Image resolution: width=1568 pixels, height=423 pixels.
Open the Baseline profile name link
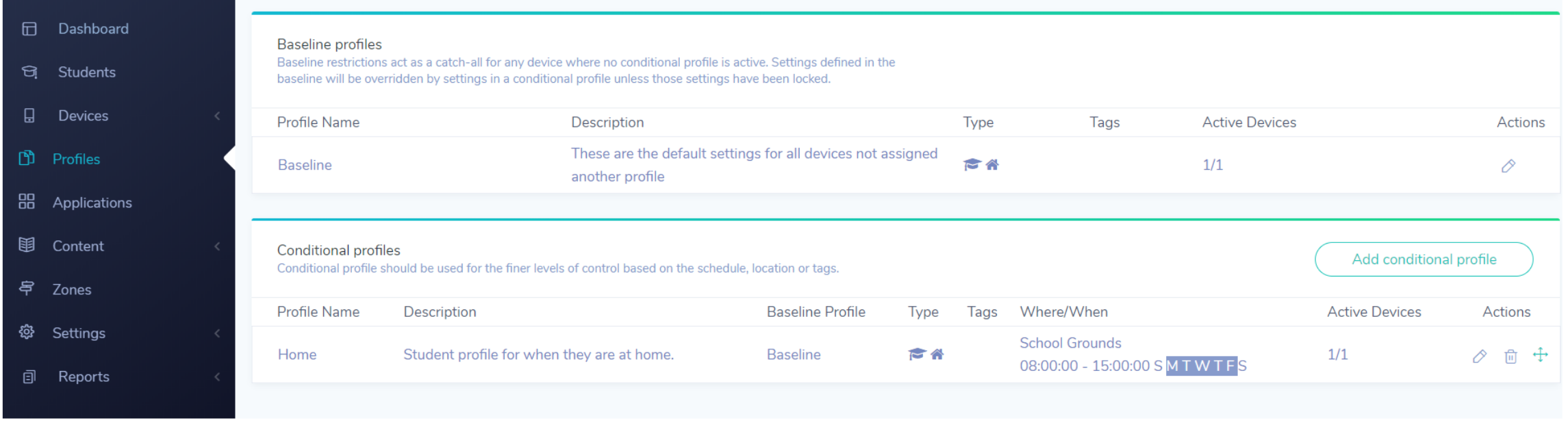point(305,165)
